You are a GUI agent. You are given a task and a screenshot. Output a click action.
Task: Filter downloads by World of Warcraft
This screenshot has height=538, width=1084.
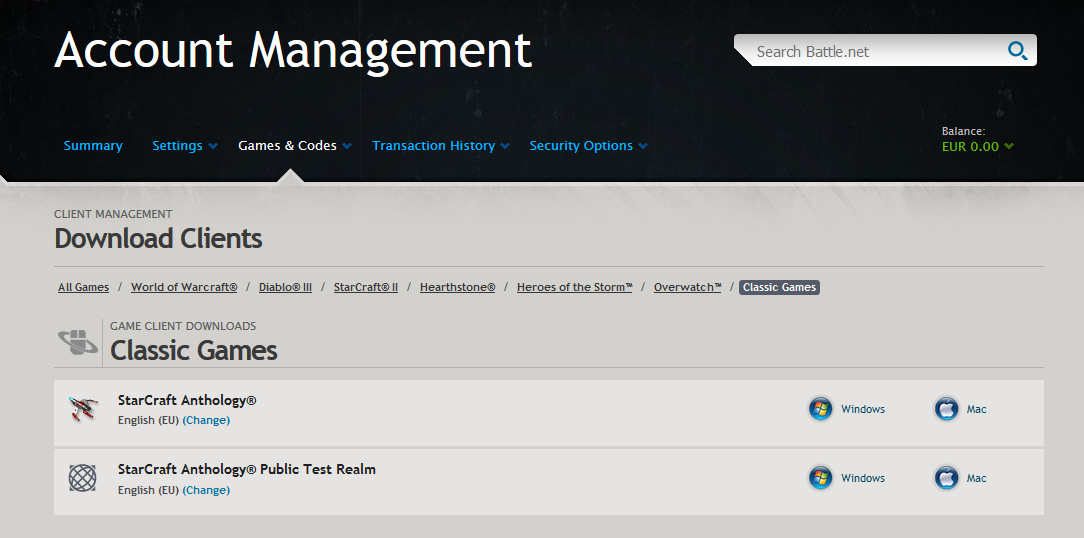(184, 287)
